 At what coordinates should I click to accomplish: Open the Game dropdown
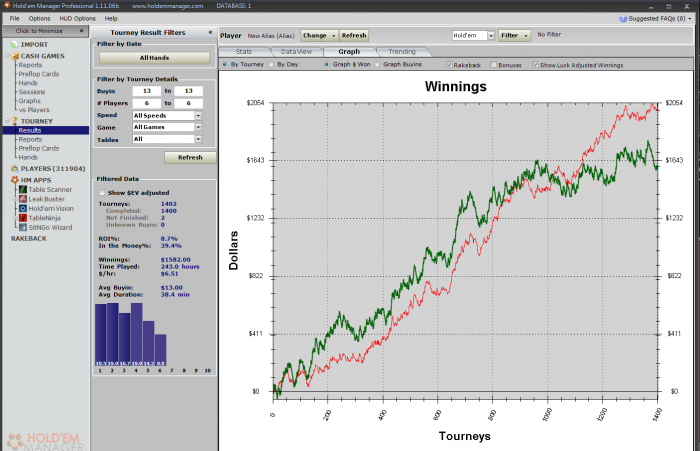(198, 127)
